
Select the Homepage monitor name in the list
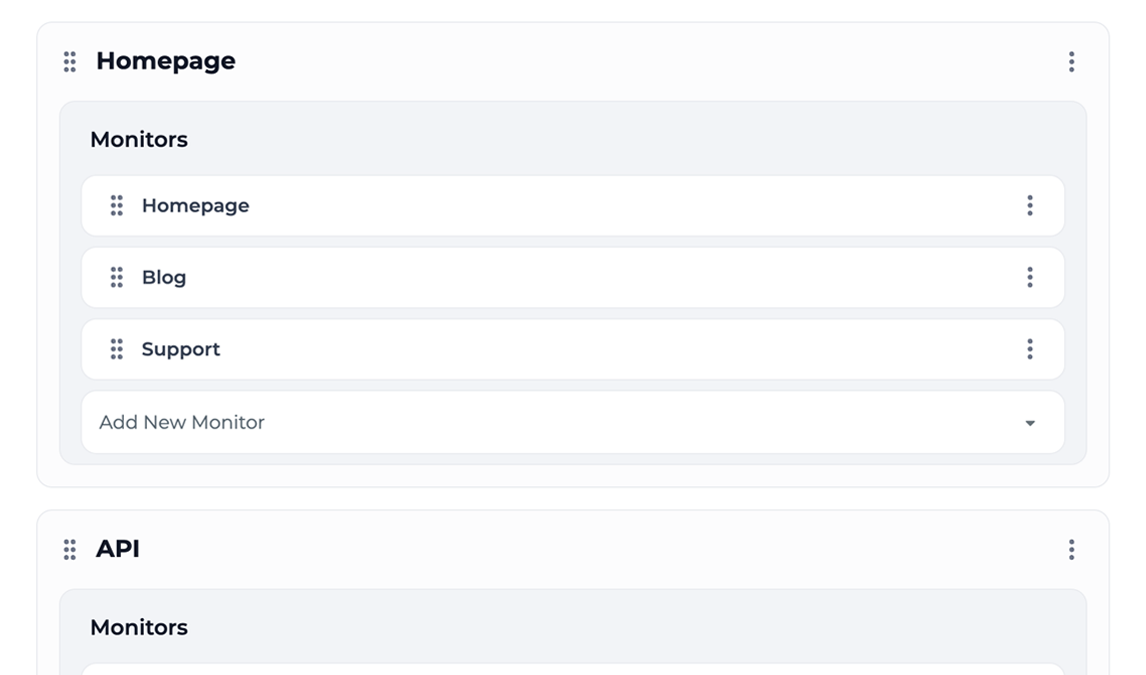pyautogui.click(x=196, y=206)
